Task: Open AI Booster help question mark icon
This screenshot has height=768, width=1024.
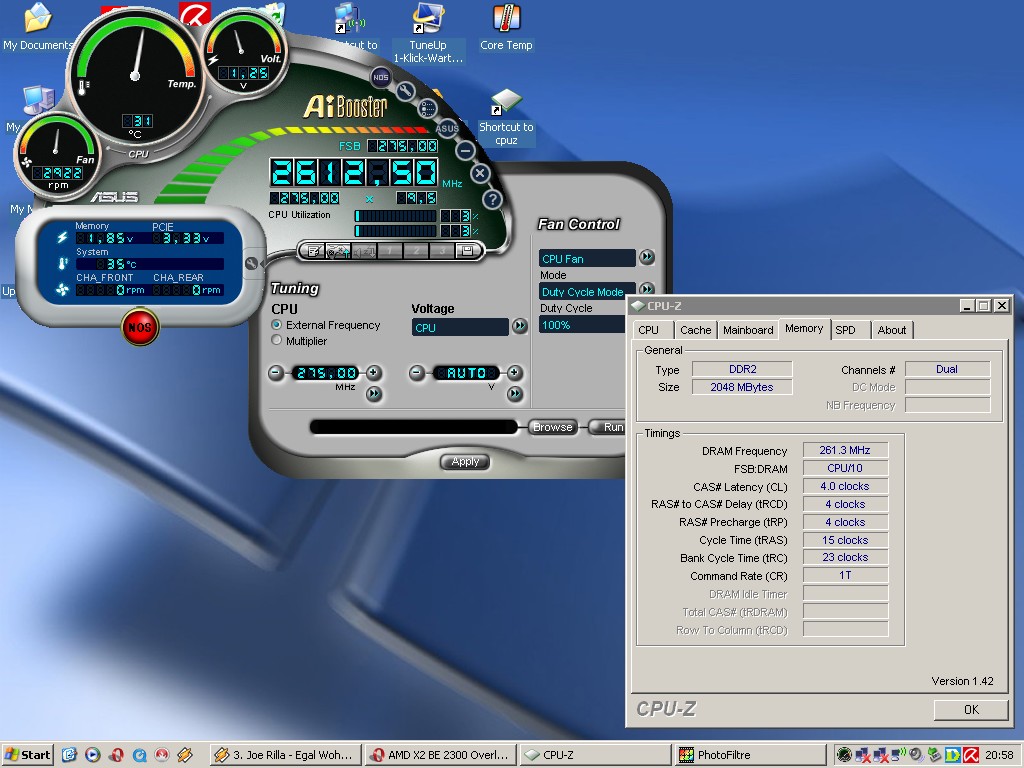Action: [x=492, y=199]
